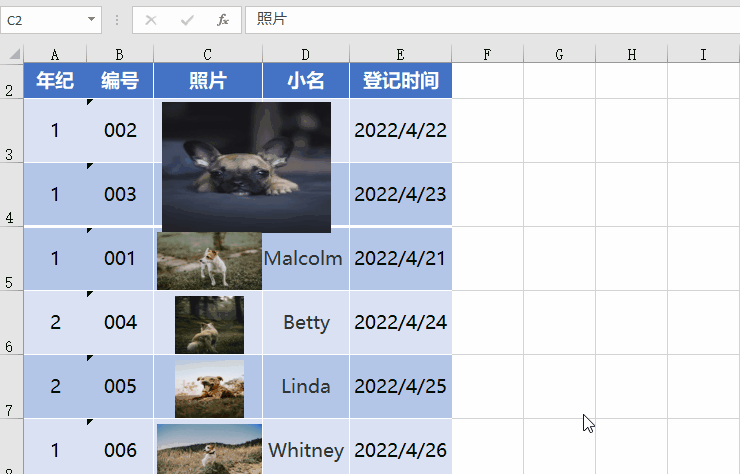The height and width of the screenshot is (474, 740).
Task: Click the 编号 header cell
Action: click(120, 81)
